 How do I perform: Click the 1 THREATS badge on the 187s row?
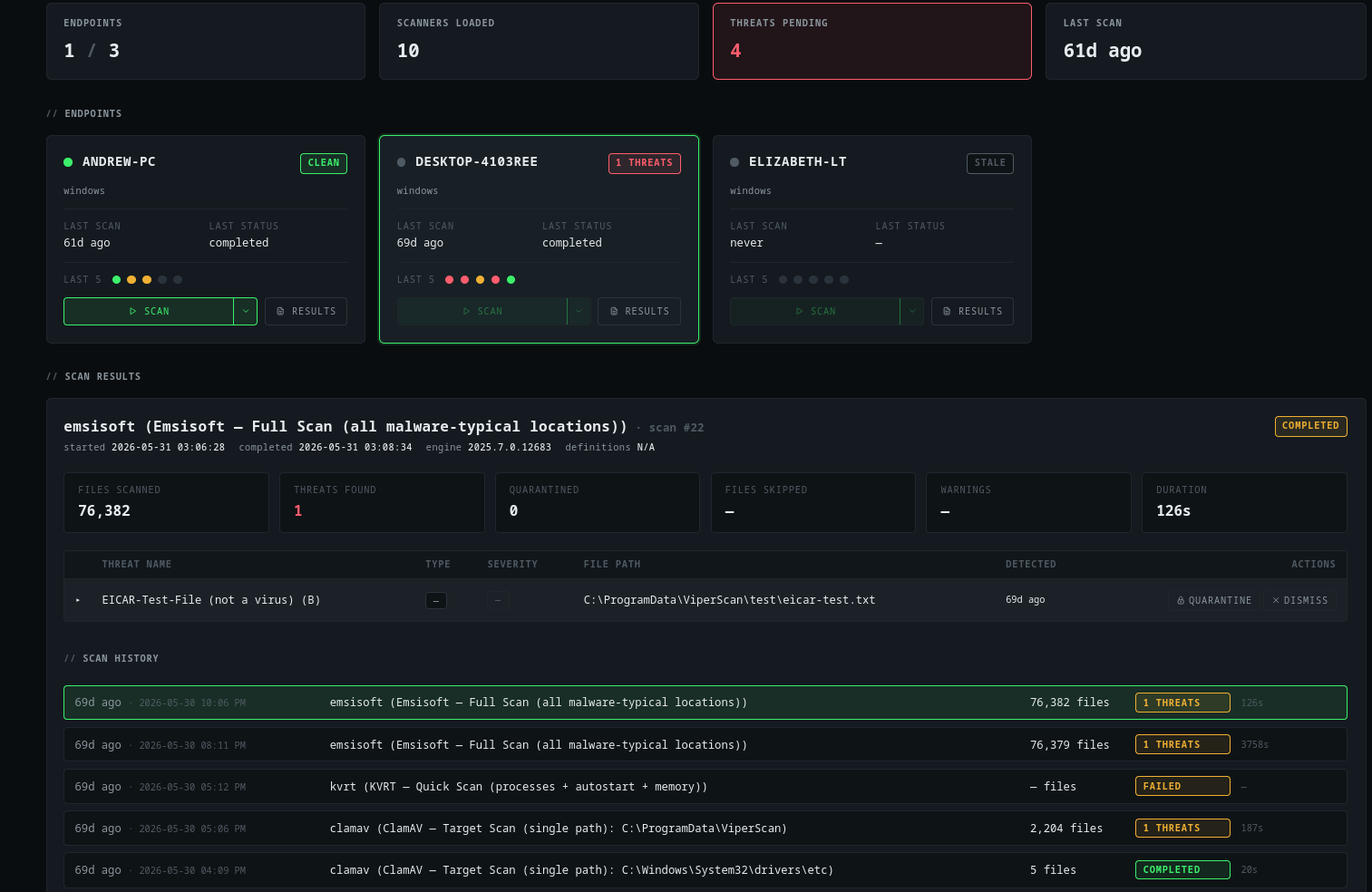pos(1182,828)
